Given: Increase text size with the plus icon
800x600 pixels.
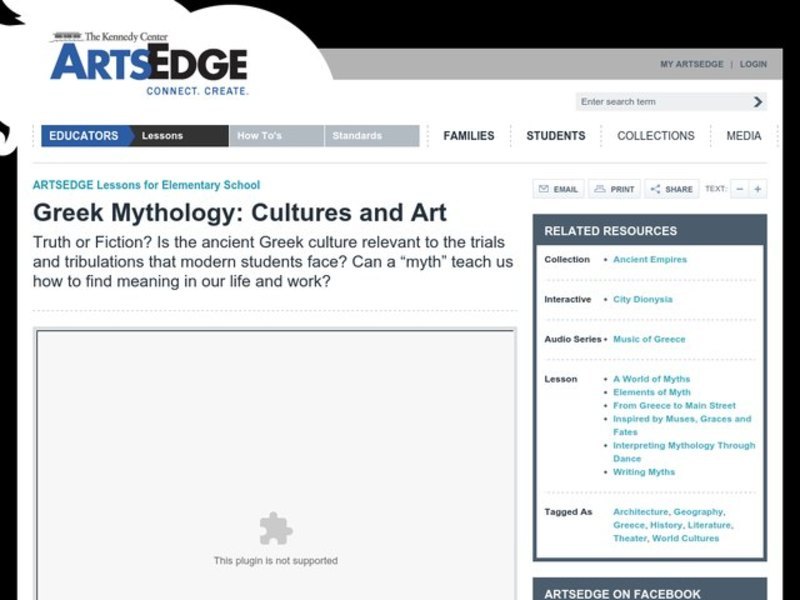Looking at the screenshot, I should [757, 189].
